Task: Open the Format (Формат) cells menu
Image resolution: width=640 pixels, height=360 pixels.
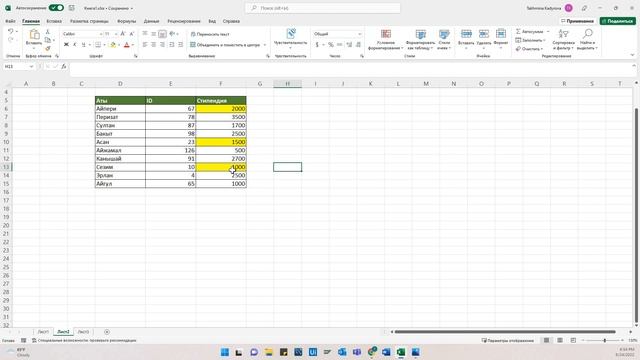Action: tap(501, 38)
